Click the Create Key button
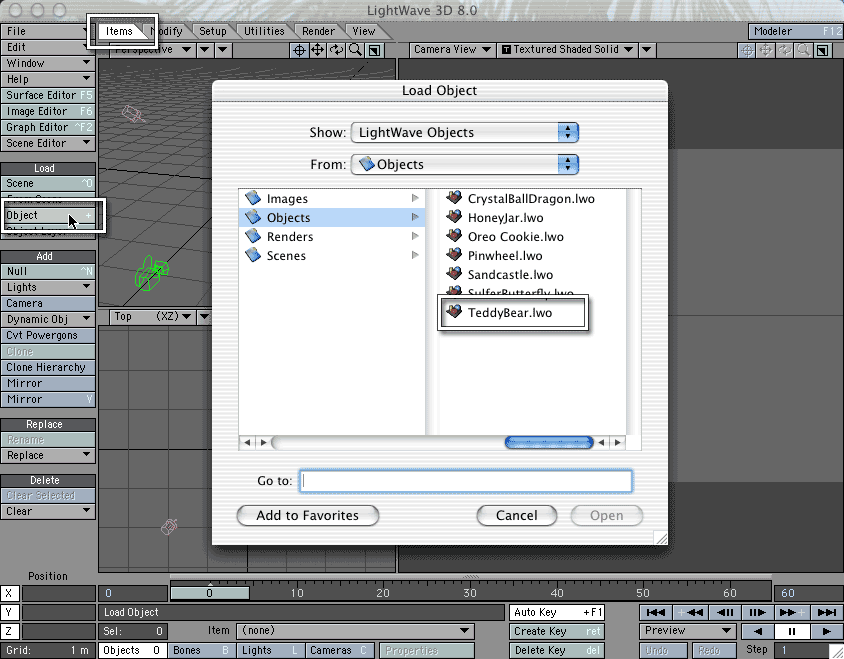This screenshot has width=844, height=659. point(557,631)
